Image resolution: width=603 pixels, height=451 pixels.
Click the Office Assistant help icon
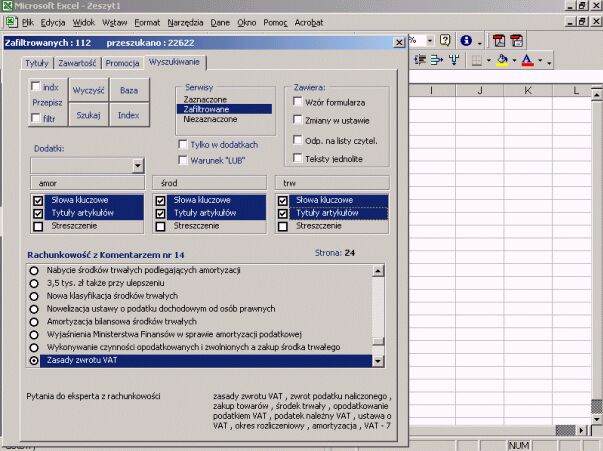[445, 41]
